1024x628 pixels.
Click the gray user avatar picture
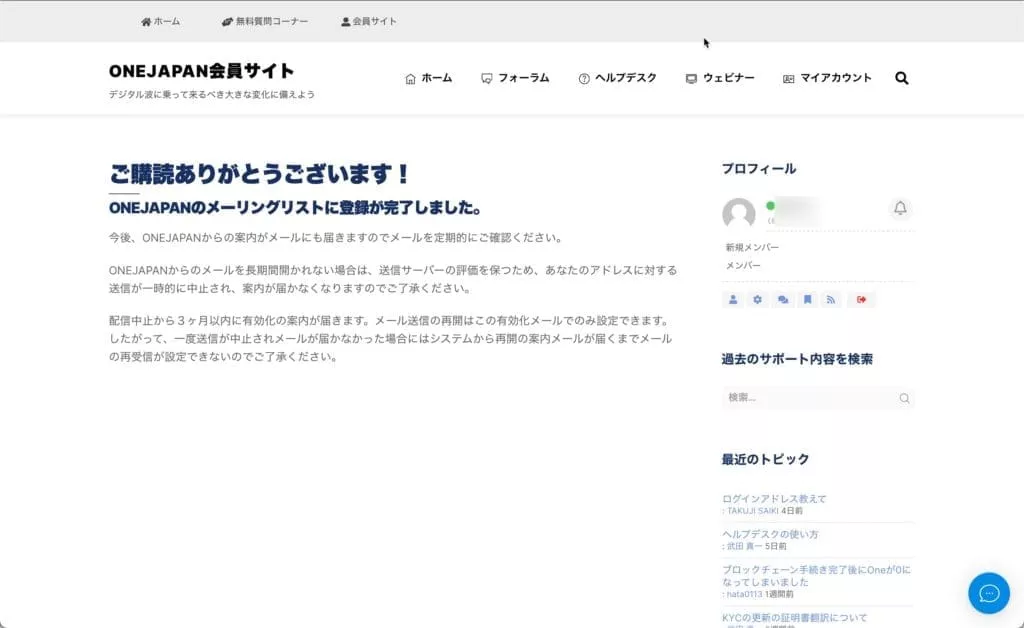739,214
